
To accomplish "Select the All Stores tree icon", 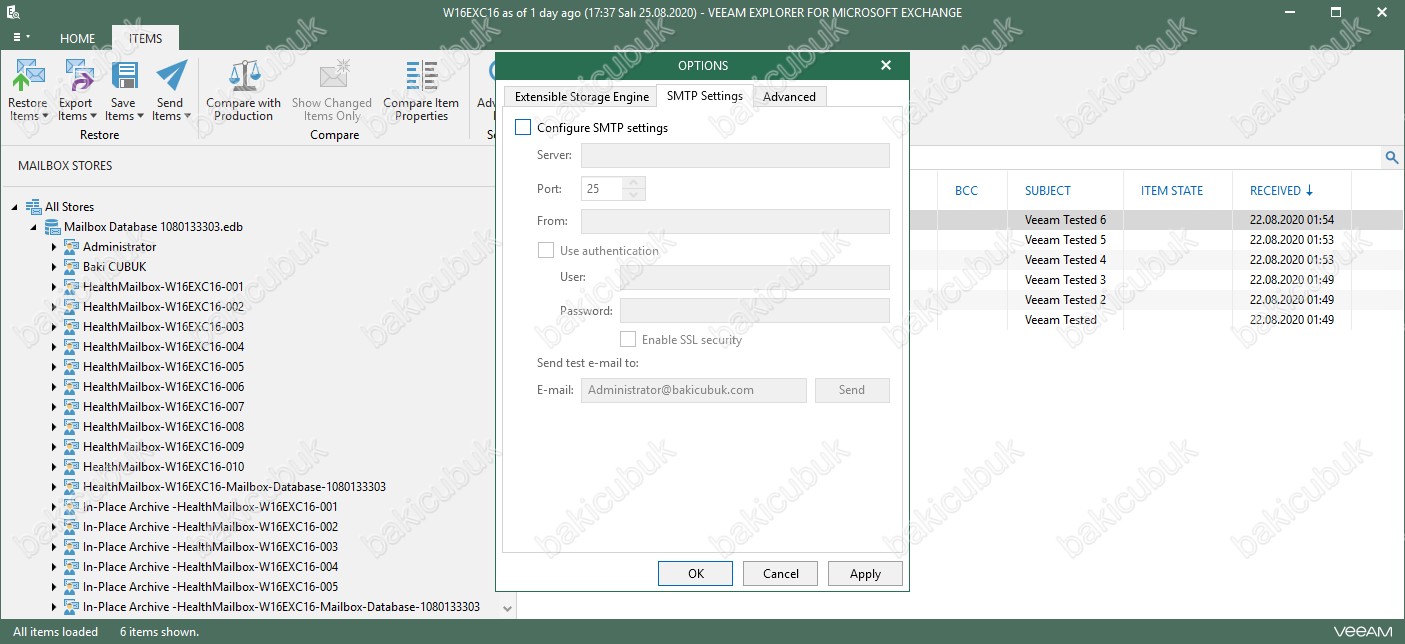I will 33,207.
